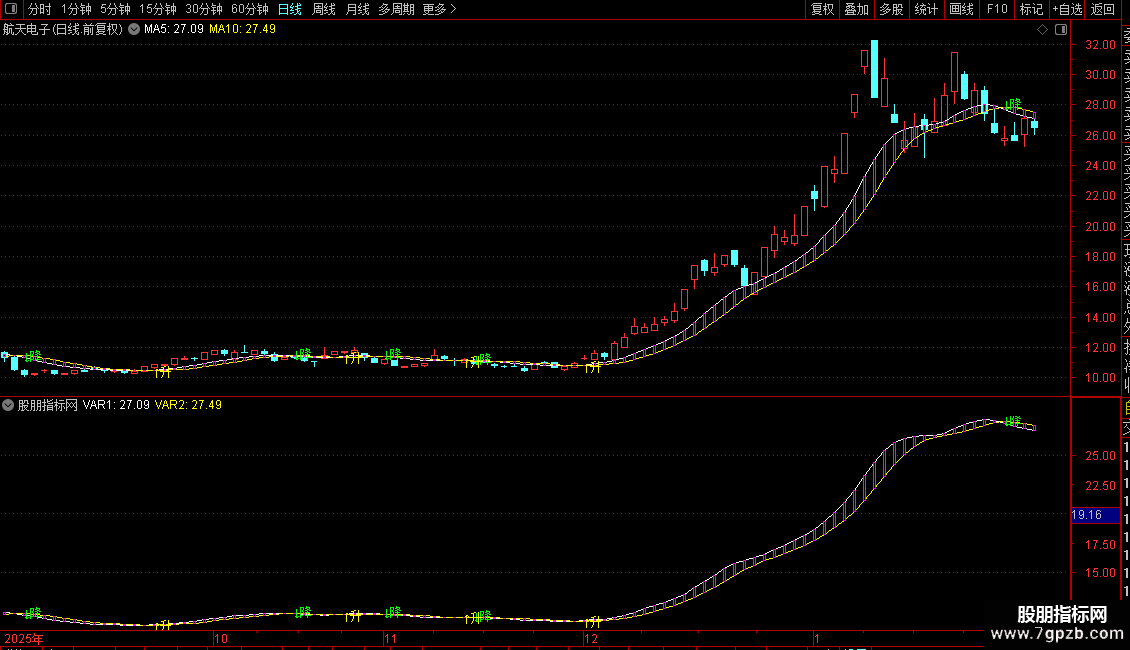The image size is (1130, 650).
Task: Click the month 12 timeline marker
Action: click(x=591, y=638)
